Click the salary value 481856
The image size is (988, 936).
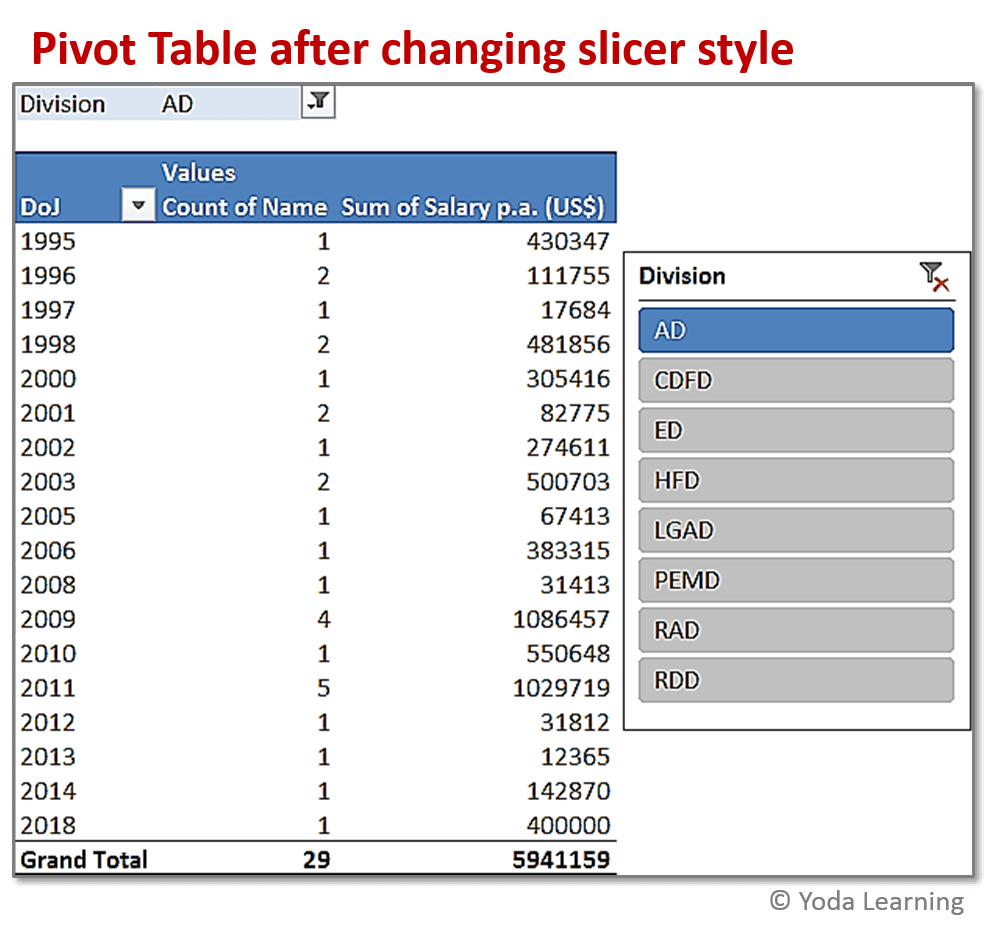click(568, 344)
